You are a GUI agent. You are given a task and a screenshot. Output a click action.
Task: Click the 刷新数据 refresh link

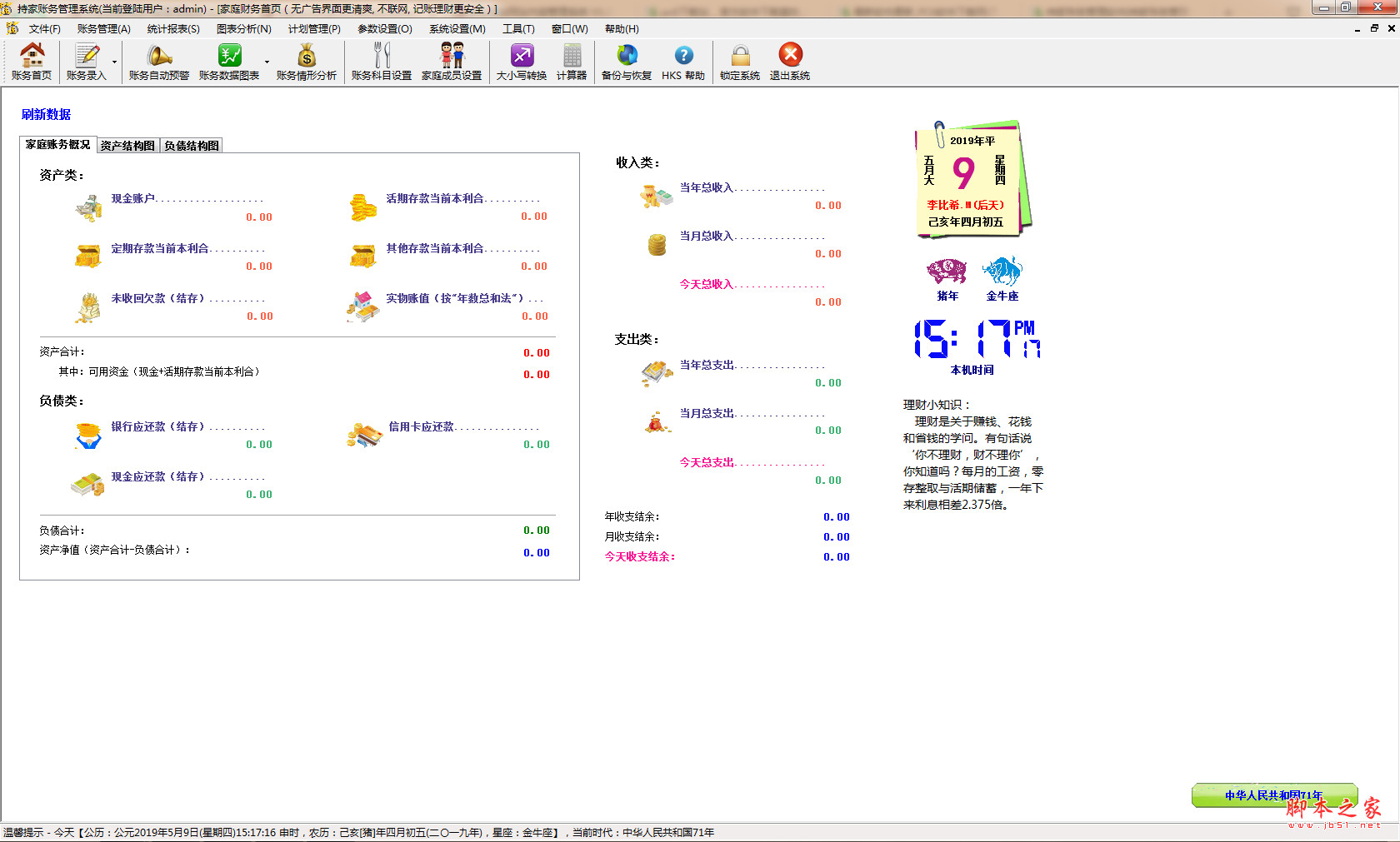click(x=46, y=114)
